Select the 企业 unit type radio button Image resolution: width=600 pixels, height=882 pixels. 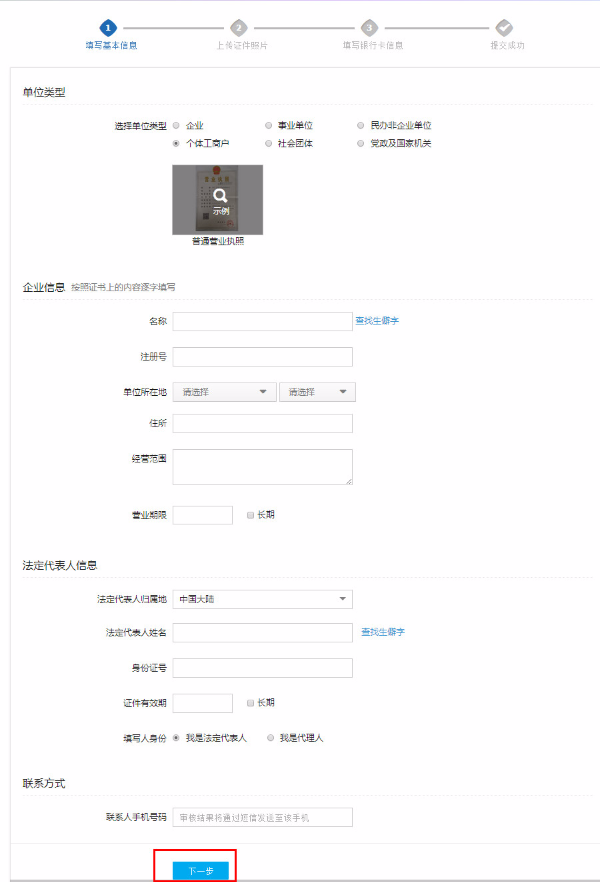(177, 126)
